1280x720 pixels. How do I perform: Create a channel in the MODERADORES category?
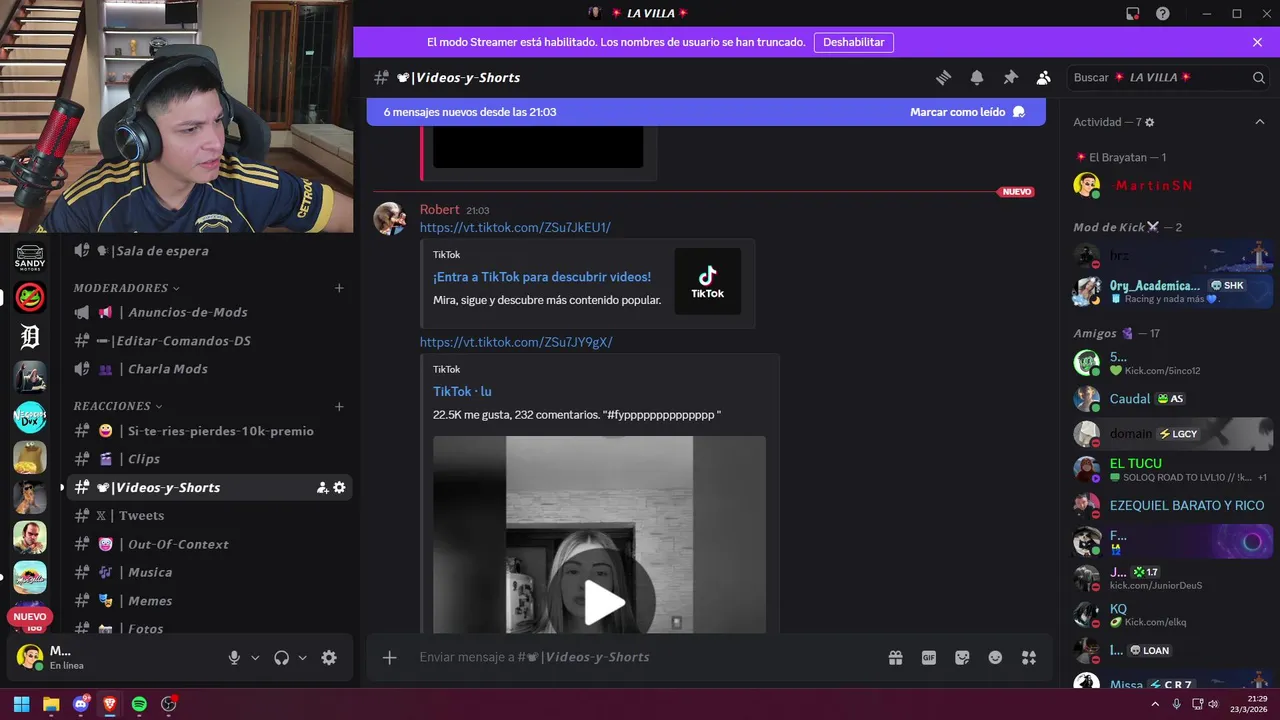pos(339,288)
